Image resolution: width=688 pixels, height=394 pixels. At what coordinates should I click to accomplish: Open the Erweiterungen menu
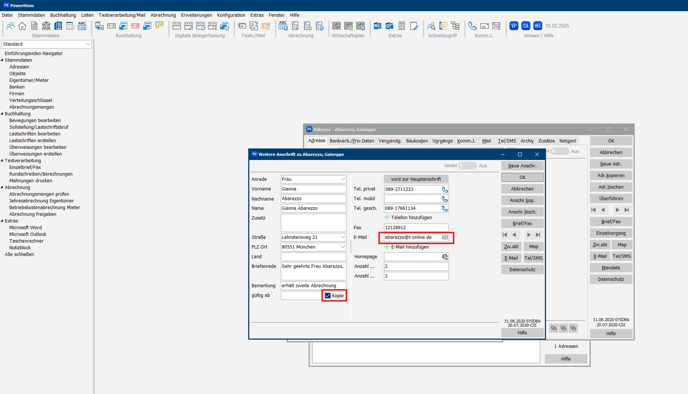coord(196,15)
